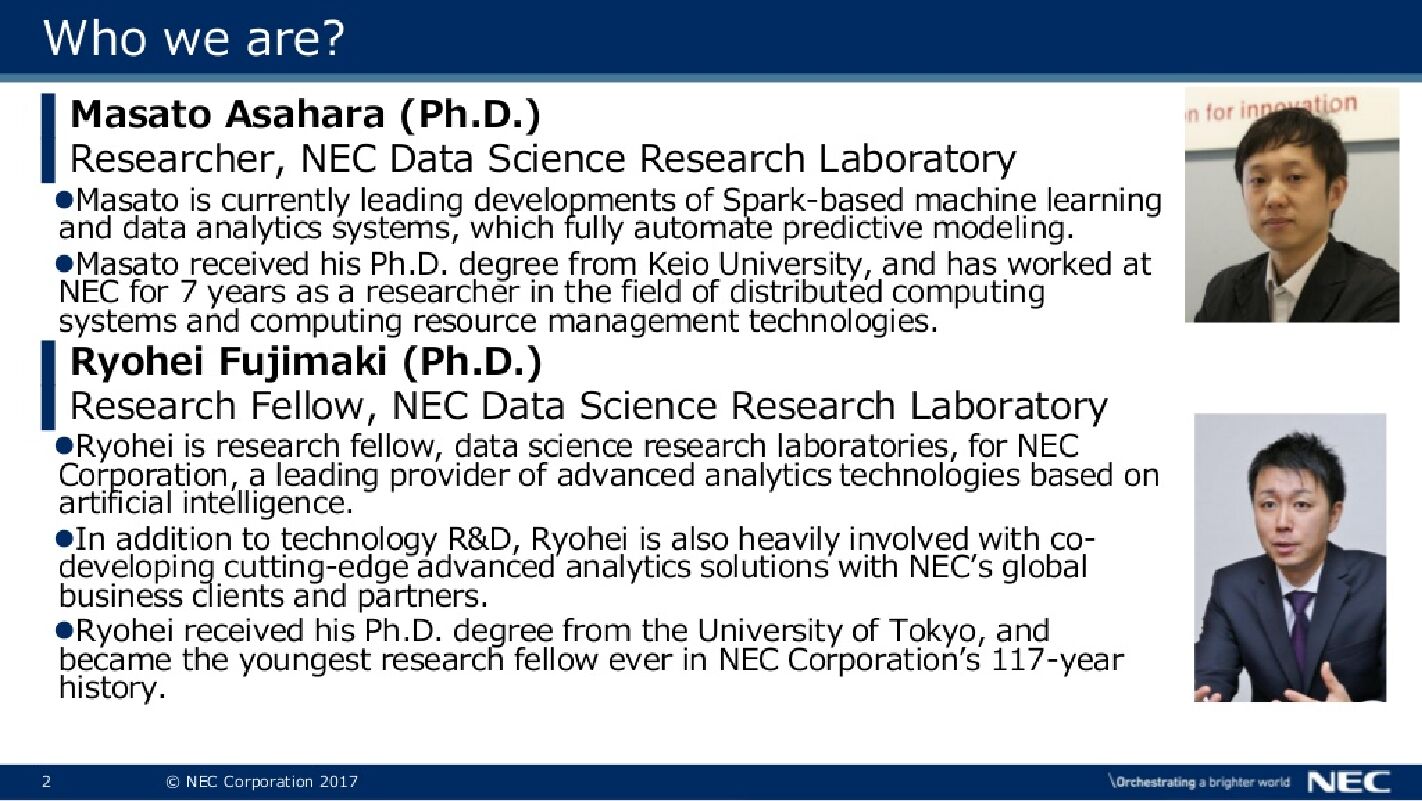This screenshot has height=801, width=1422.
Task: Click the bullet starting "Ryohei received his Ph.D."
Action: tap(590, 659)
